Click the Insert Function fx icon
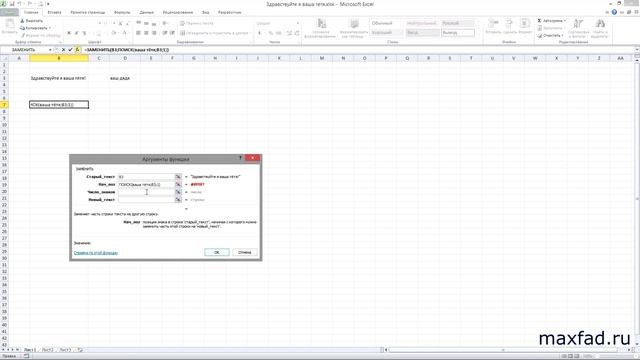Image resolution: width=640 pixels, height=360 pixels. 77,50
